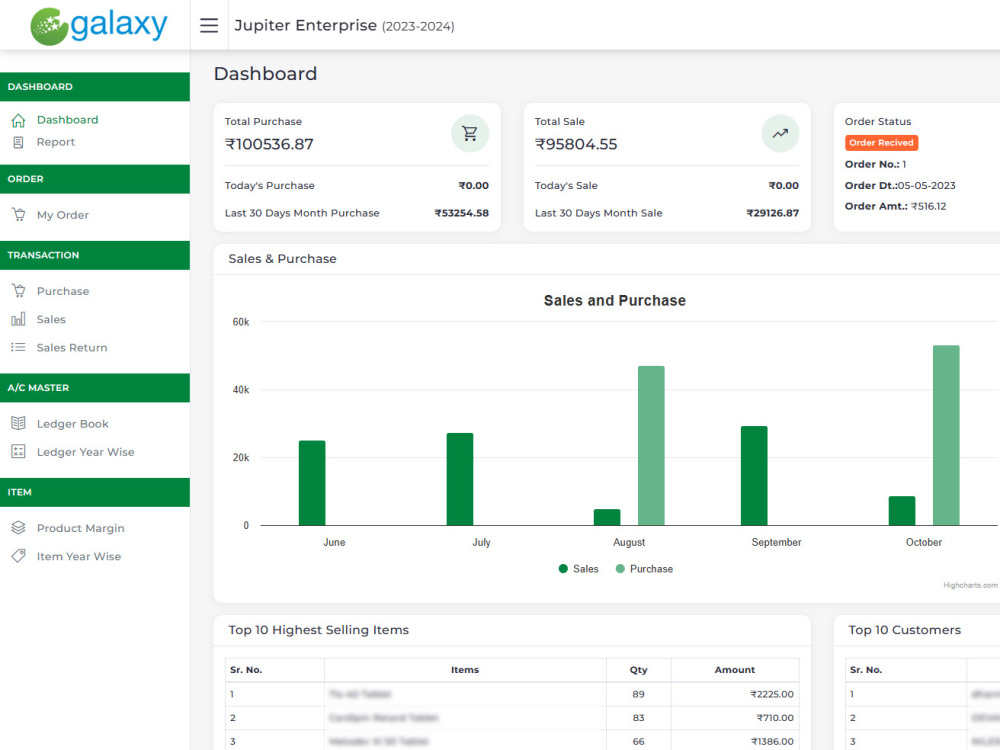Go to Sales transaction page
This screenshot has height=750, width=1000.
(51, 319)
